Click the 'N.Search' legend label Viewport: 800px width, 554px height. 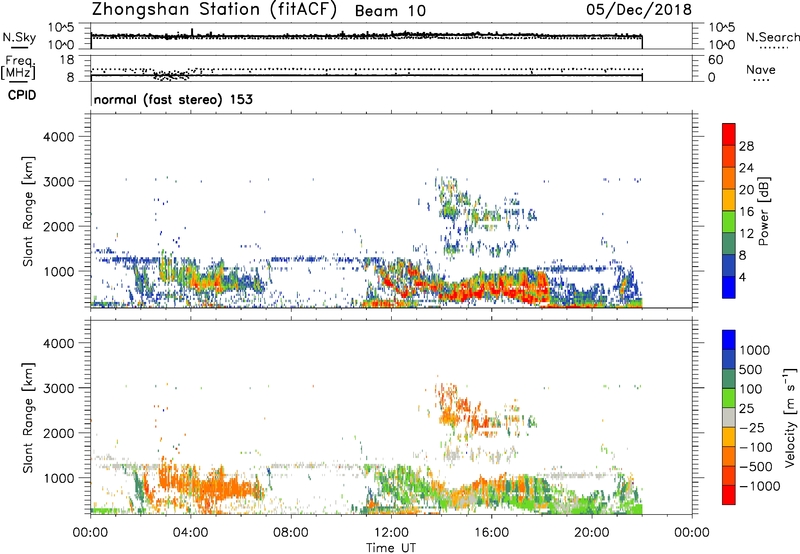coord(772,37)
